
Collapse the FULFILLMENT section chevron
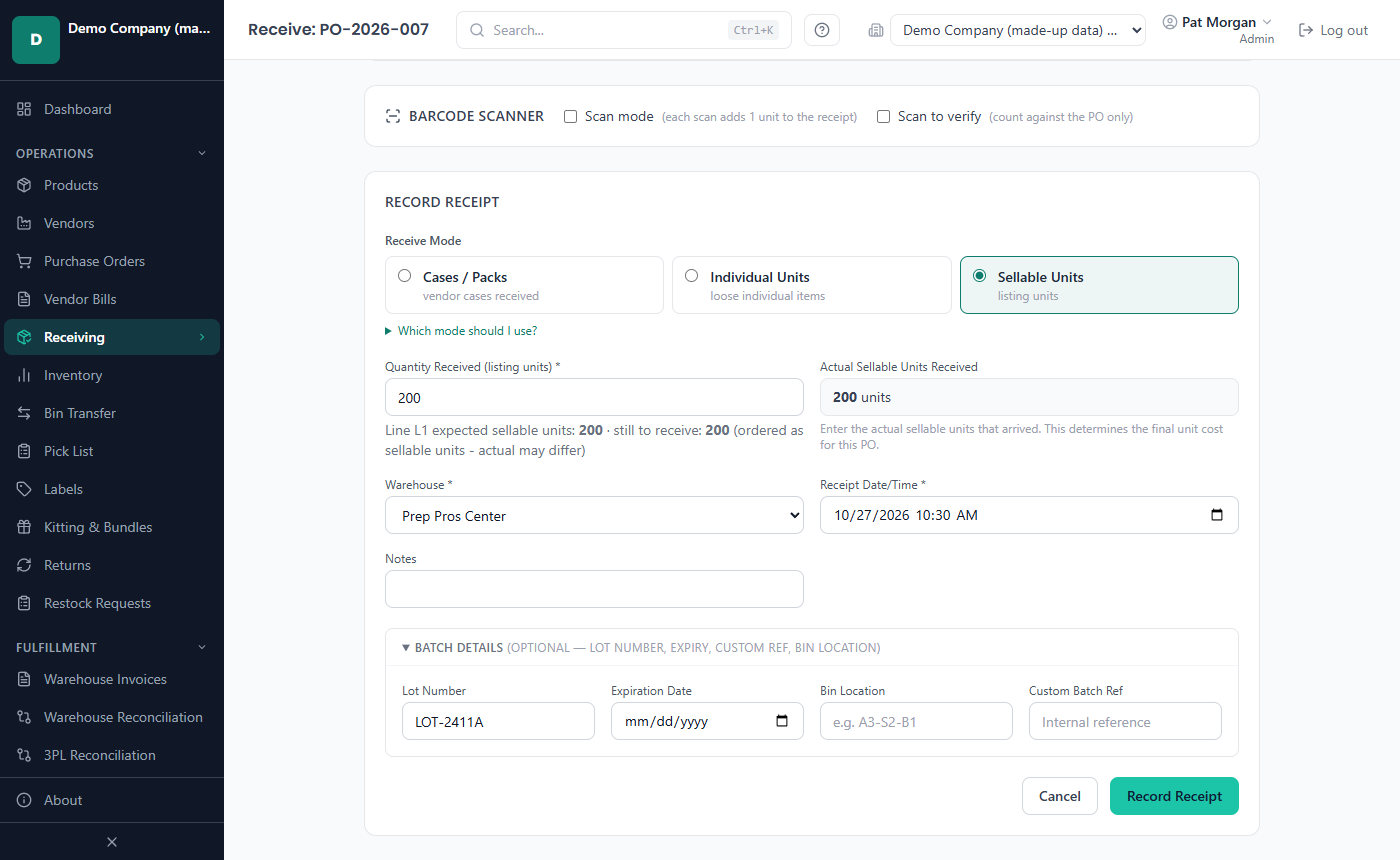(202, 647)
